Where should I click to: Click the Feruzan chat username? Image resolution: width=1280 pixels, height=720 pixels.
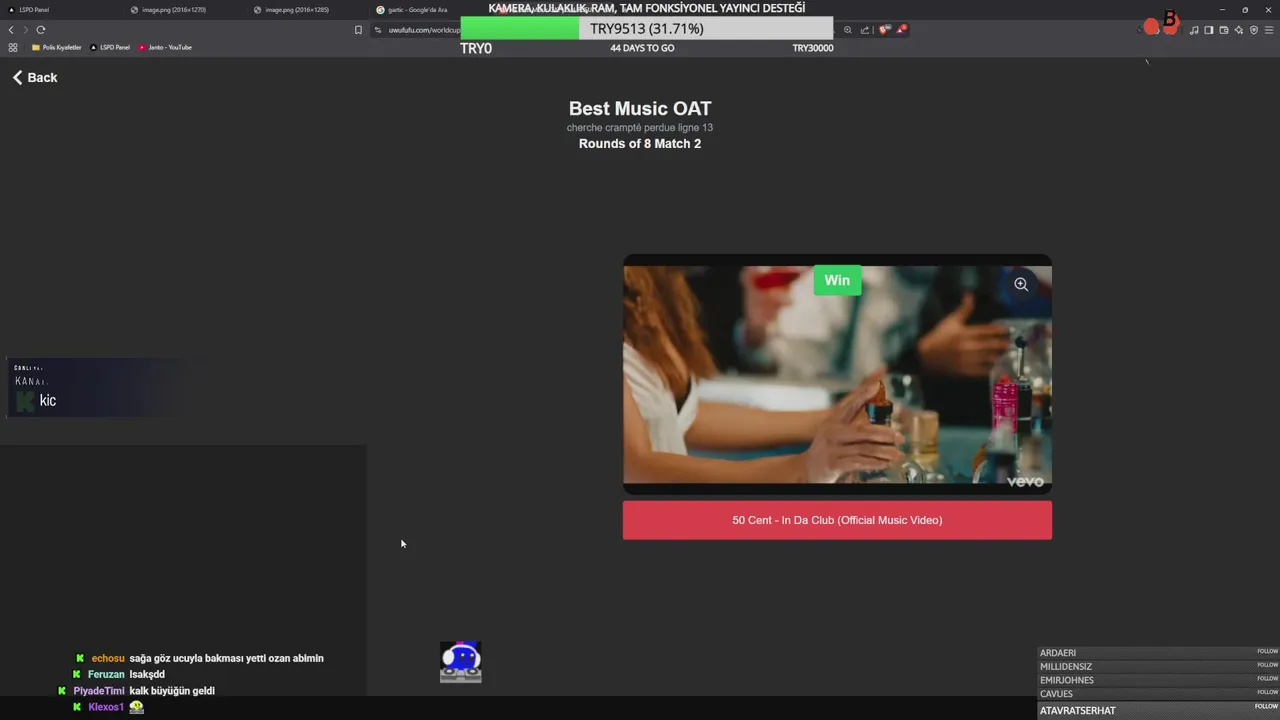click(106, 674)
